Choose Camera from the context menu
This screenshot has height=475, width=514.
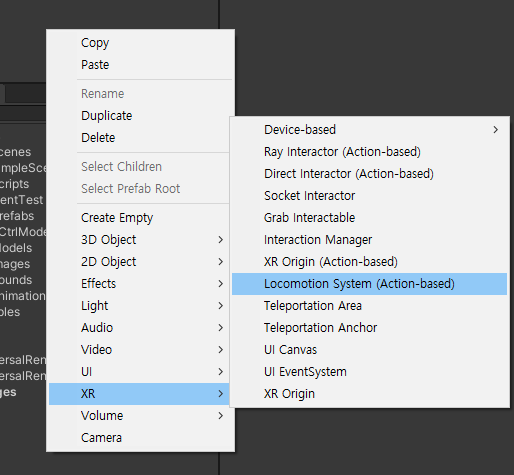click(x=140, y=438)
